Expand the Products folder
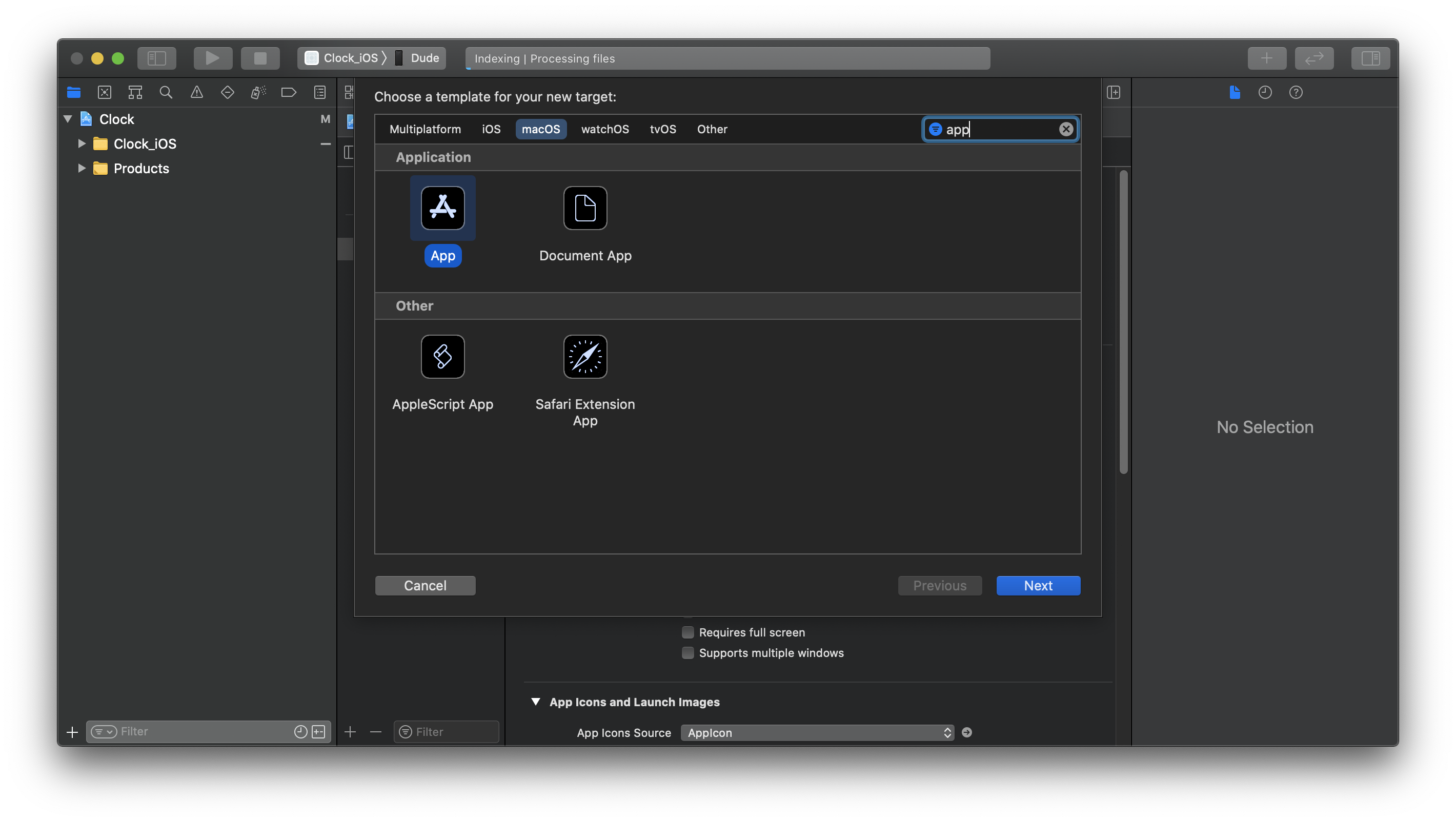Image resolution: width=1456 pixels, height=822 pixels. [x=82, y=169]
